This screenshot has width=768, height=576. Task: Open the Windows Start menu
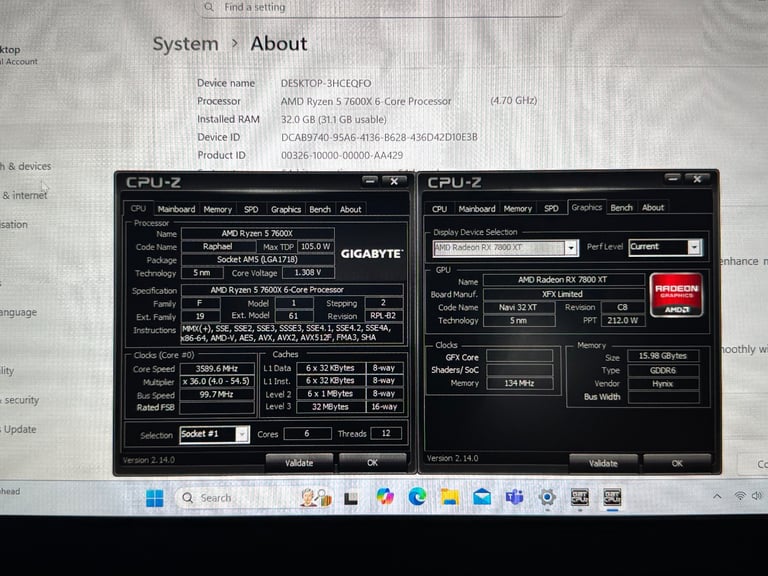[155, 498]
